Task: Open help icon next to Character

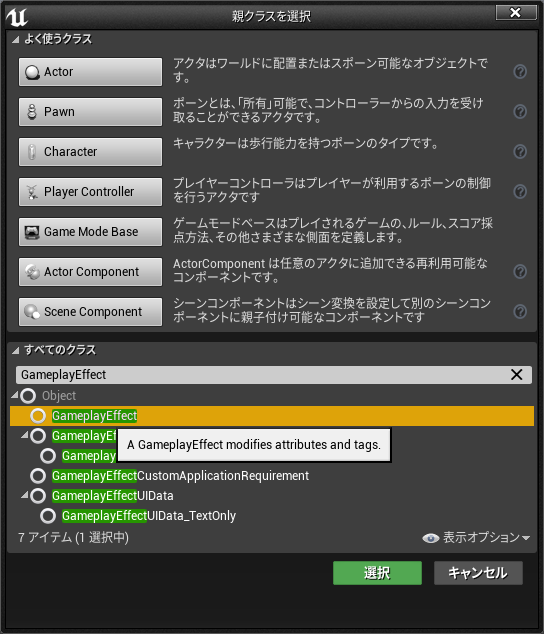Action: point(520,151)
